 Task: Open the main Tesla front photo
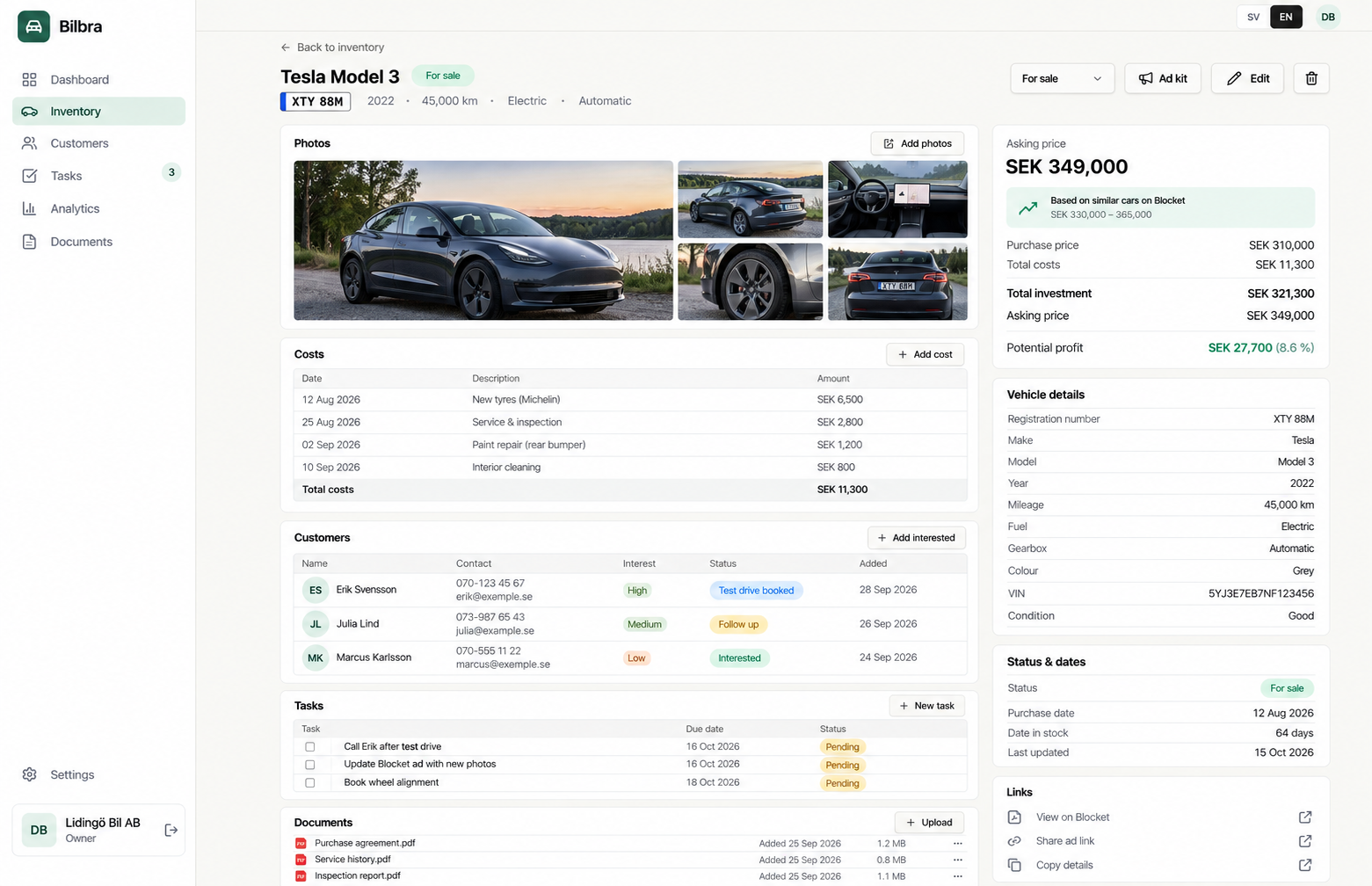[483, 240]
